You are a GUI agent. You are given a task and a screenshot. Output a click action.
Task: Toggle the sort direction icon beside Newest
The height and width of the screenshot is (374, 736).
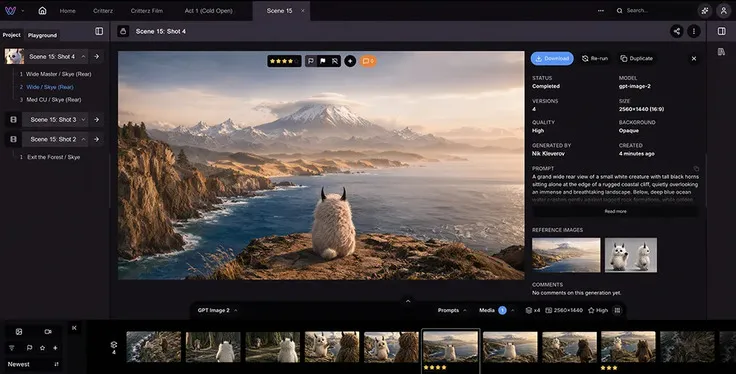coord(56,364)
